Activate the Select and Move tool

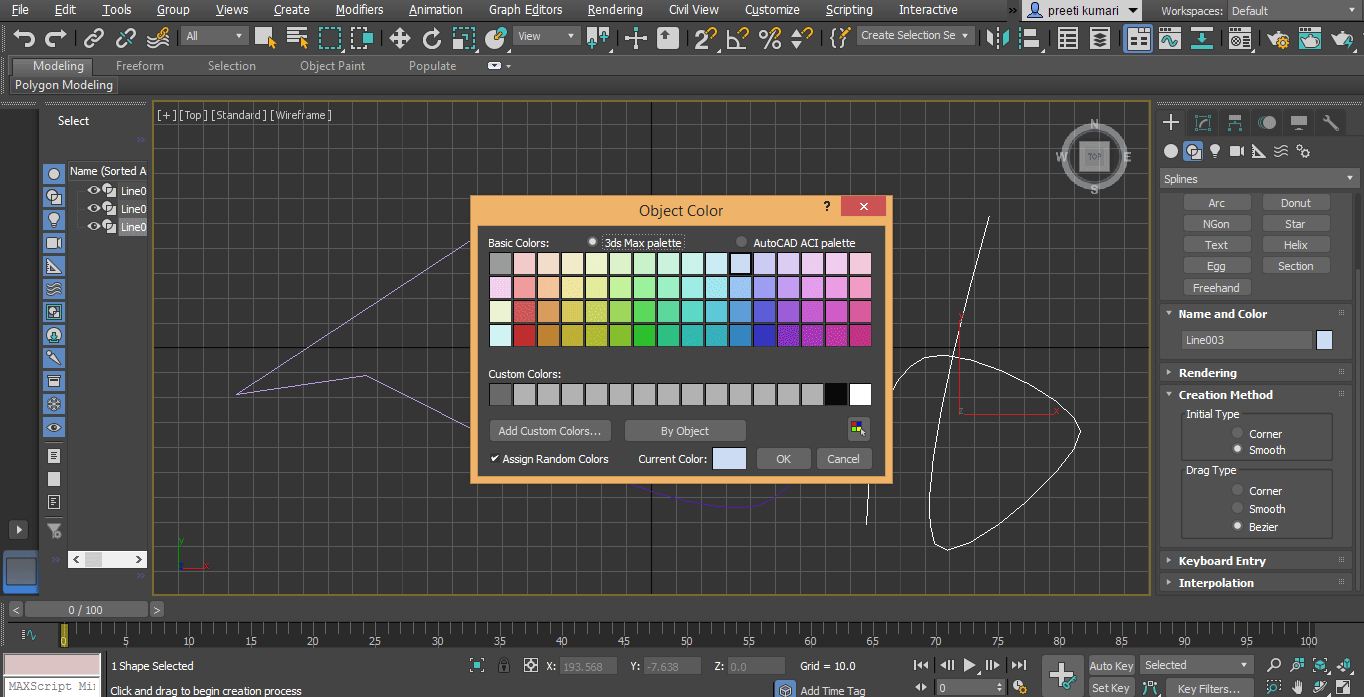tap(400, 38)
